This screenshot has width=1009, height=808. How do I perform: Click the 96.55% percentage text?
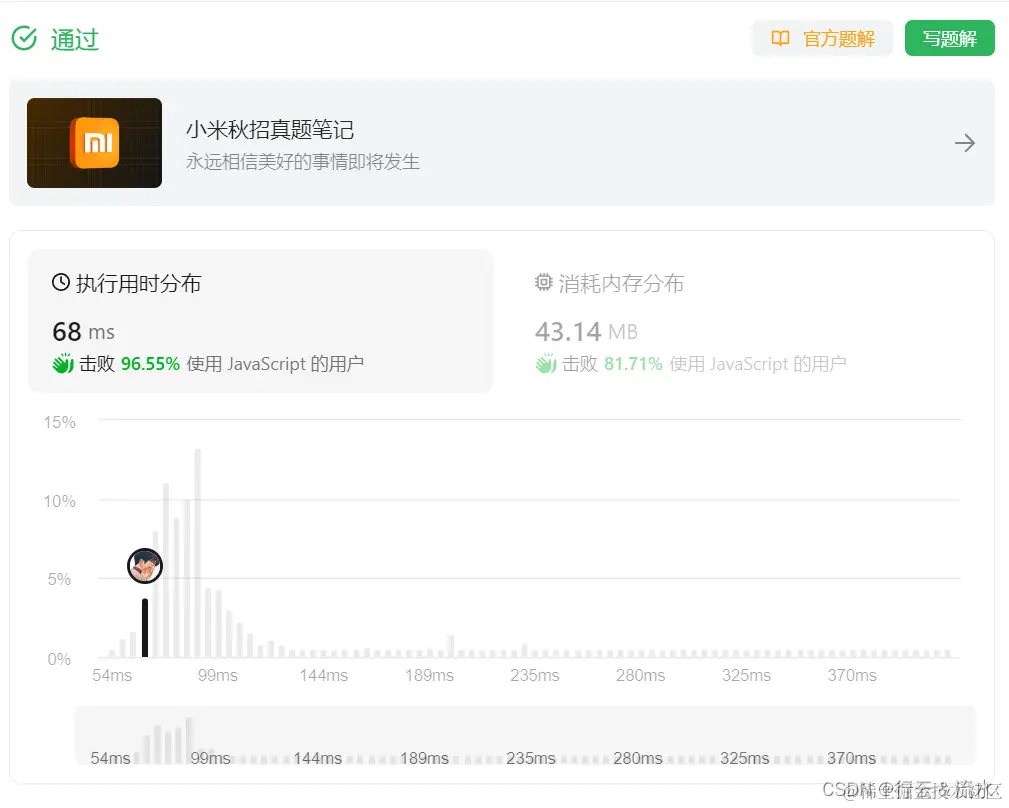(x=151, y=364)
